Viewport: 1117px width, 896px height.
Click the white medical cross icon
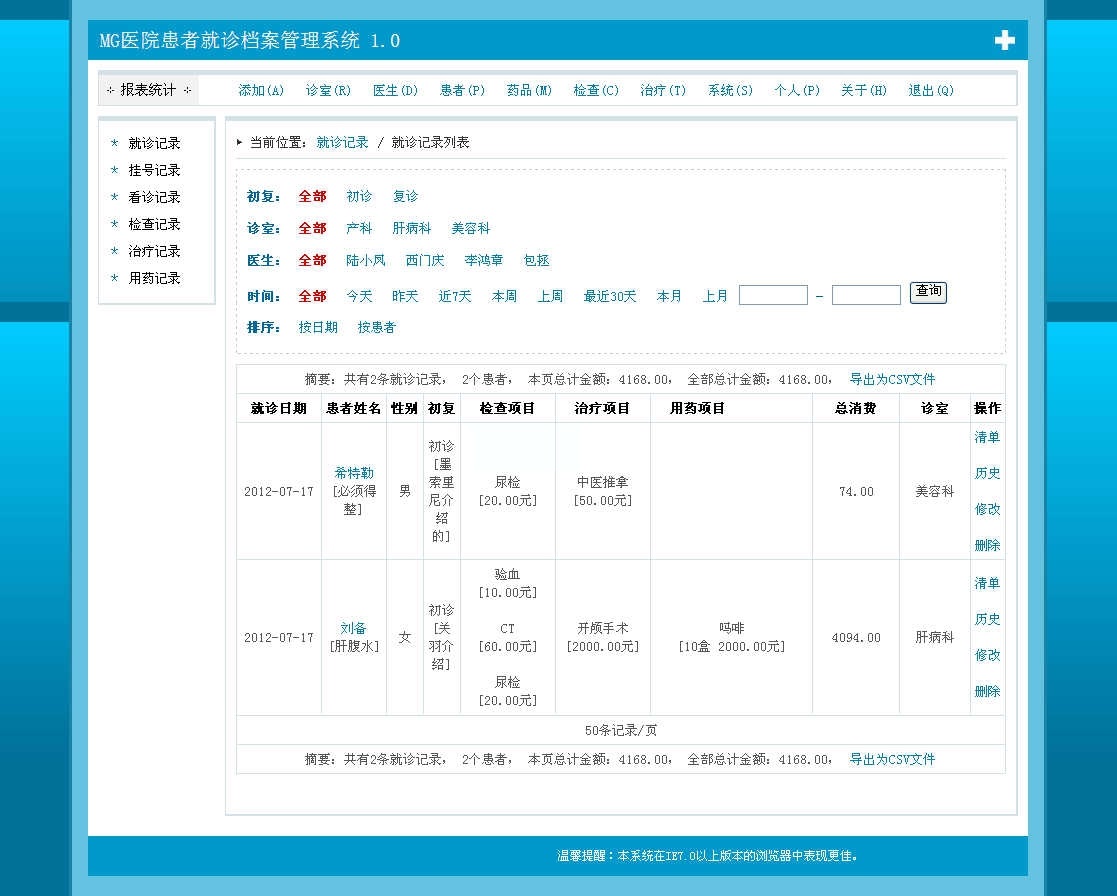[x=1004, y=40]
